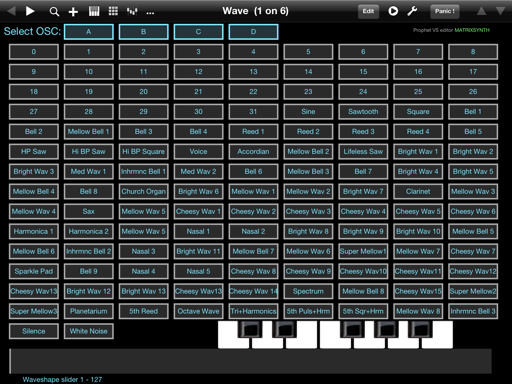This screenshot has height=384, width=512.
Task: Choose 5th Puls+Hrm wave
Action: pos(308,312)
